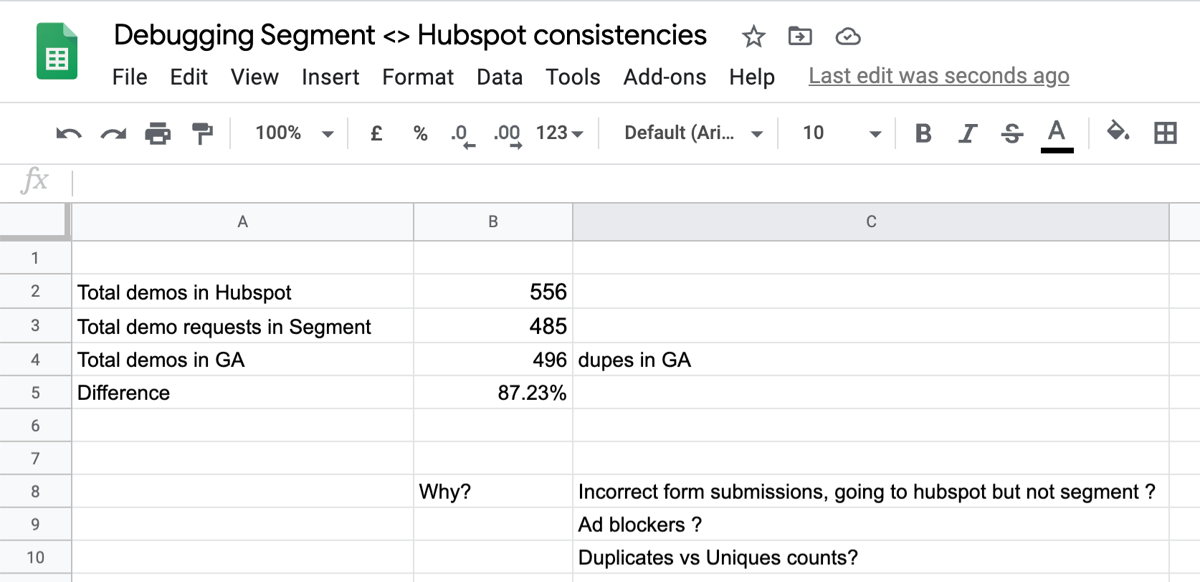Open the 'Last edit was seconds ago' link
This screenshot has width=1200, height=582.
click(939, 76)
